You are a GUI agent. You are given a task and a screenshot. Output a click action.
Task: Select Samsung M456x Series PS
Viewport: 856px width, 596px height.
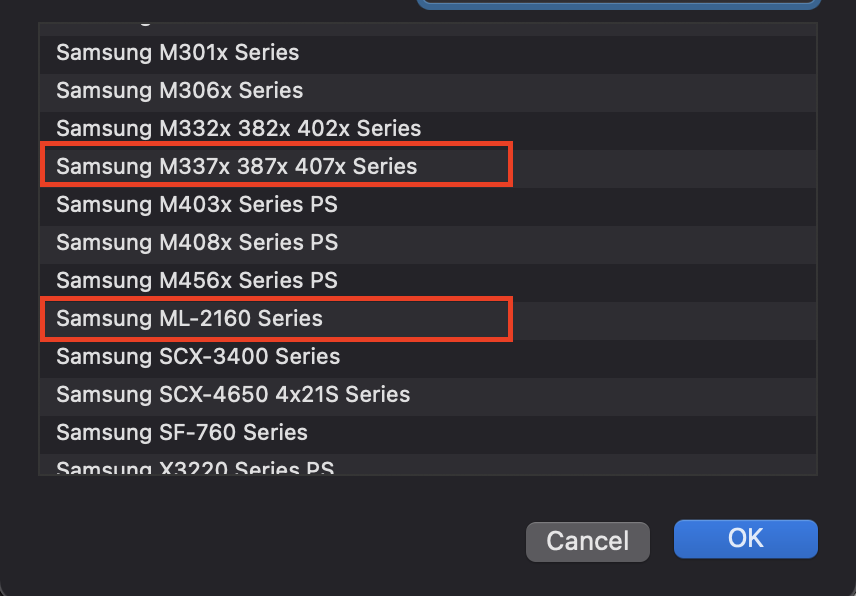[197, 280]
